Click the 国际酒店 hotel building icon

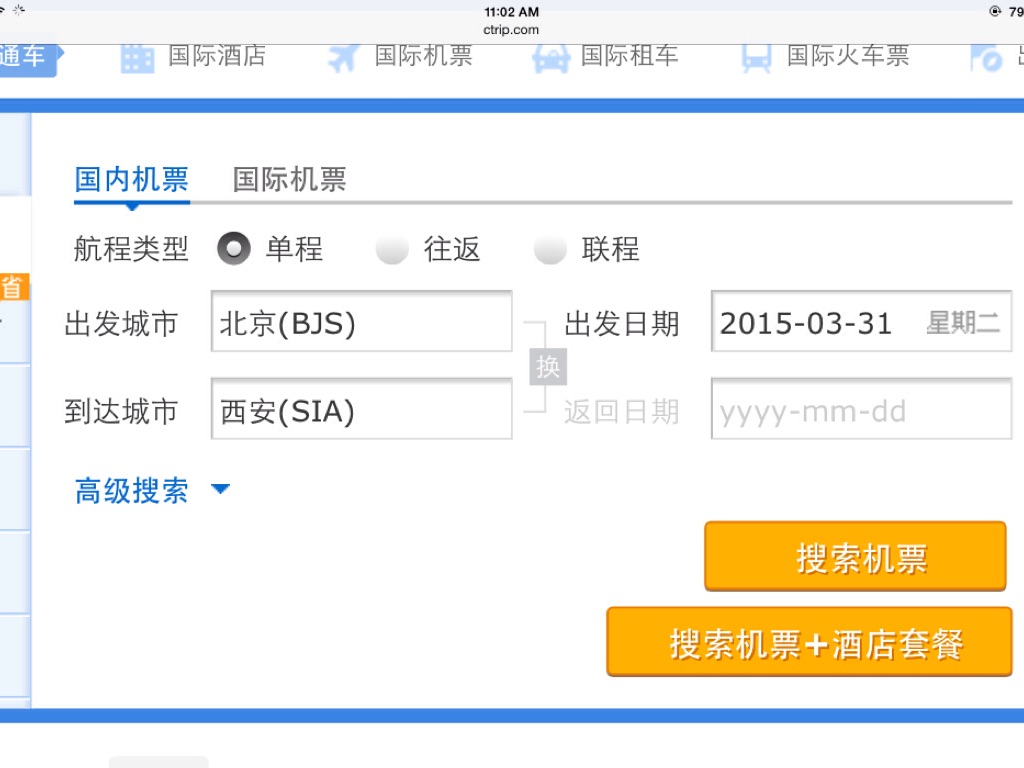click(137, 57)
